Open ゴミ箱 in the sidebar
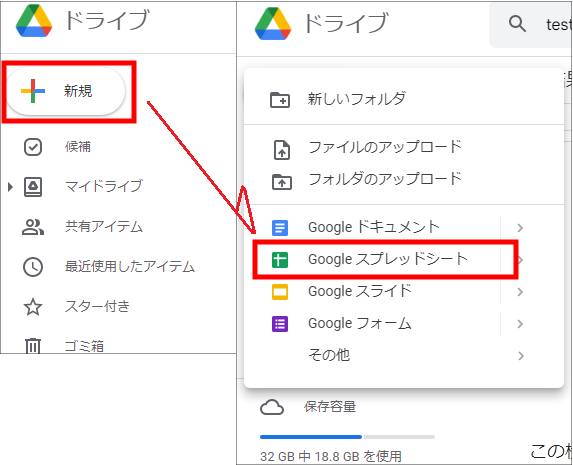 pos(84,346)
